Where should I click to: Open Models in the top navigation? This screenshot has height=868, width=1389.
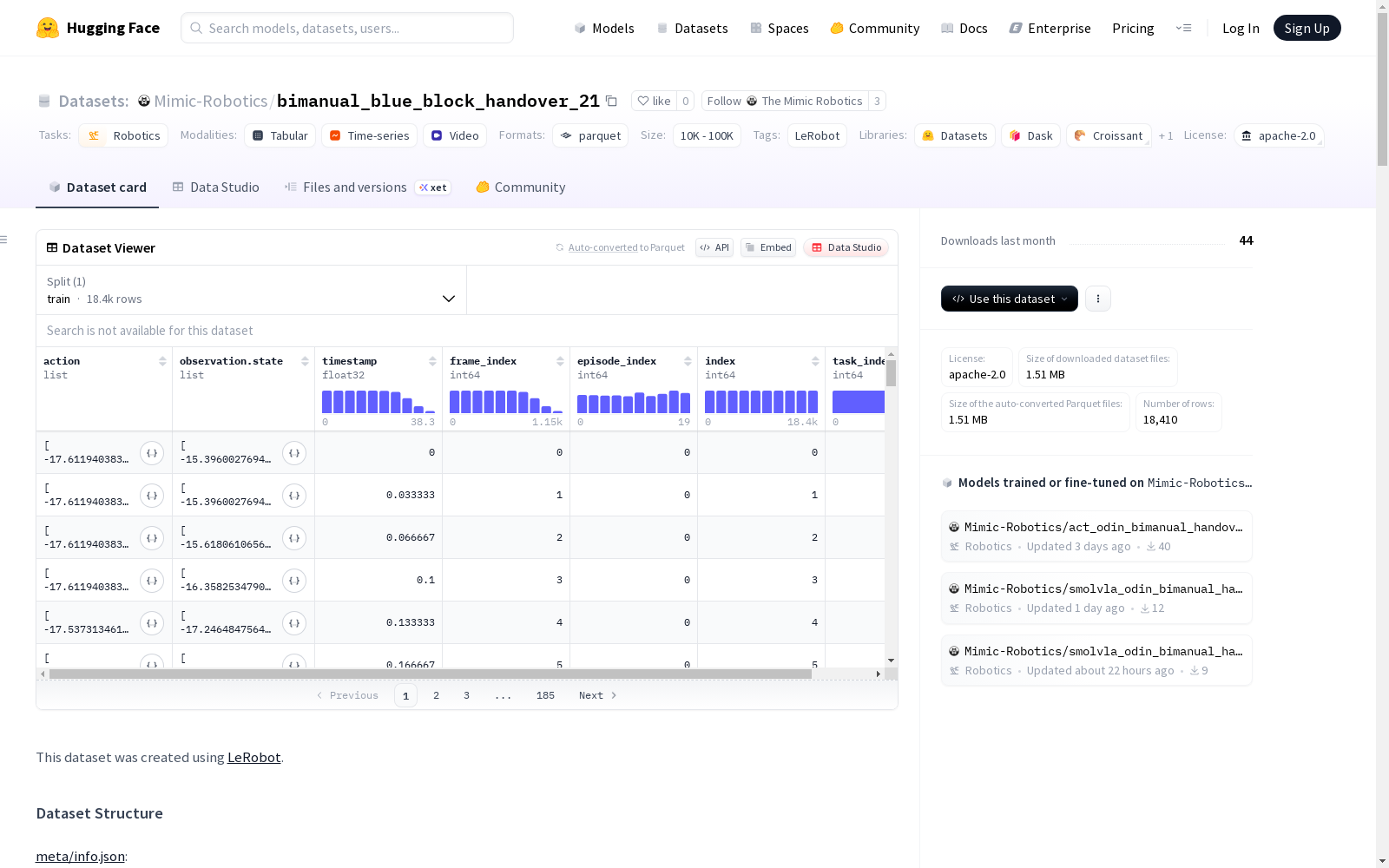[x=604, y=28]
